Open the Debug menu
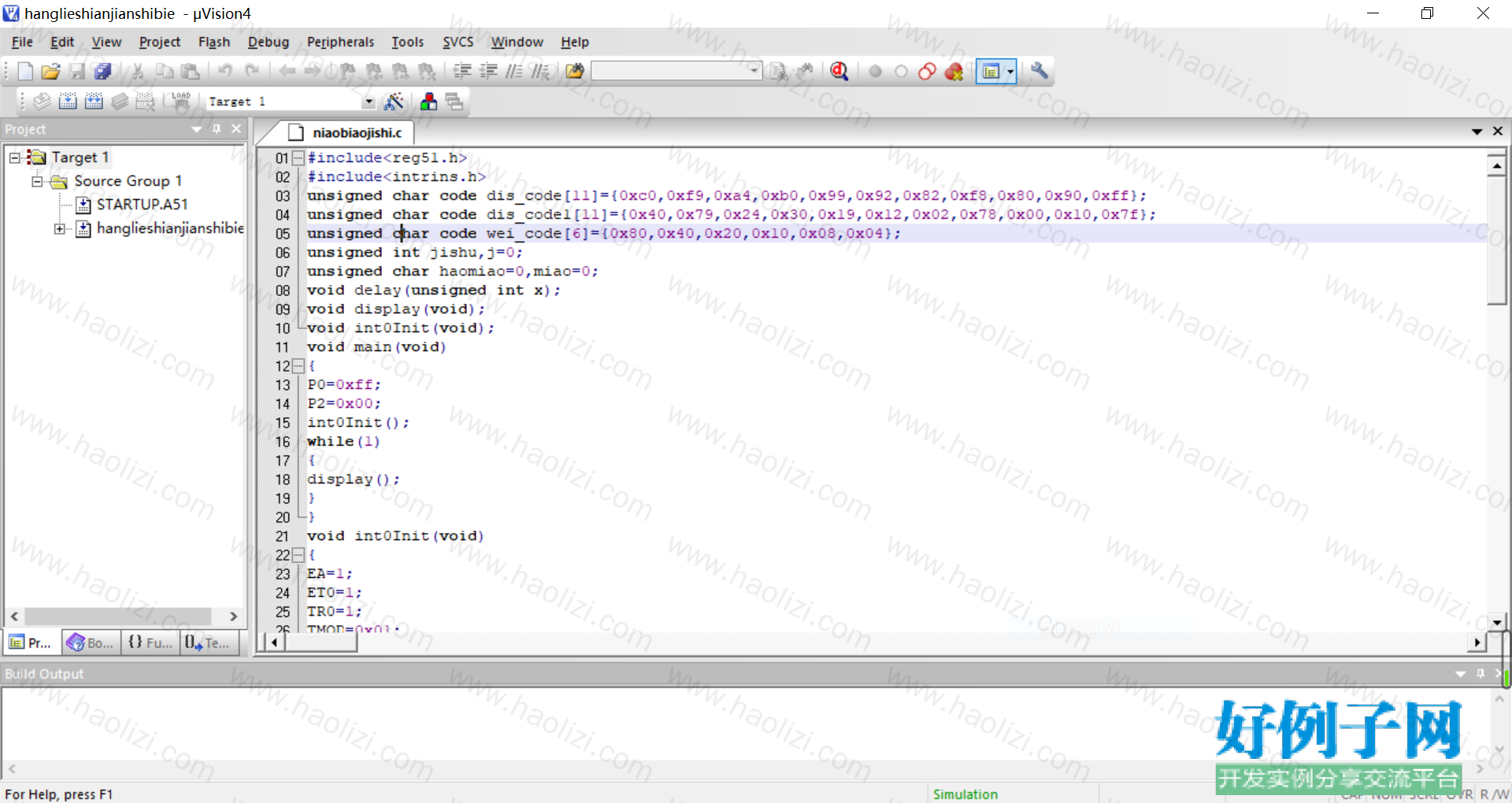Viewport: 1512px width, 803px height. [x=269, y=42]
